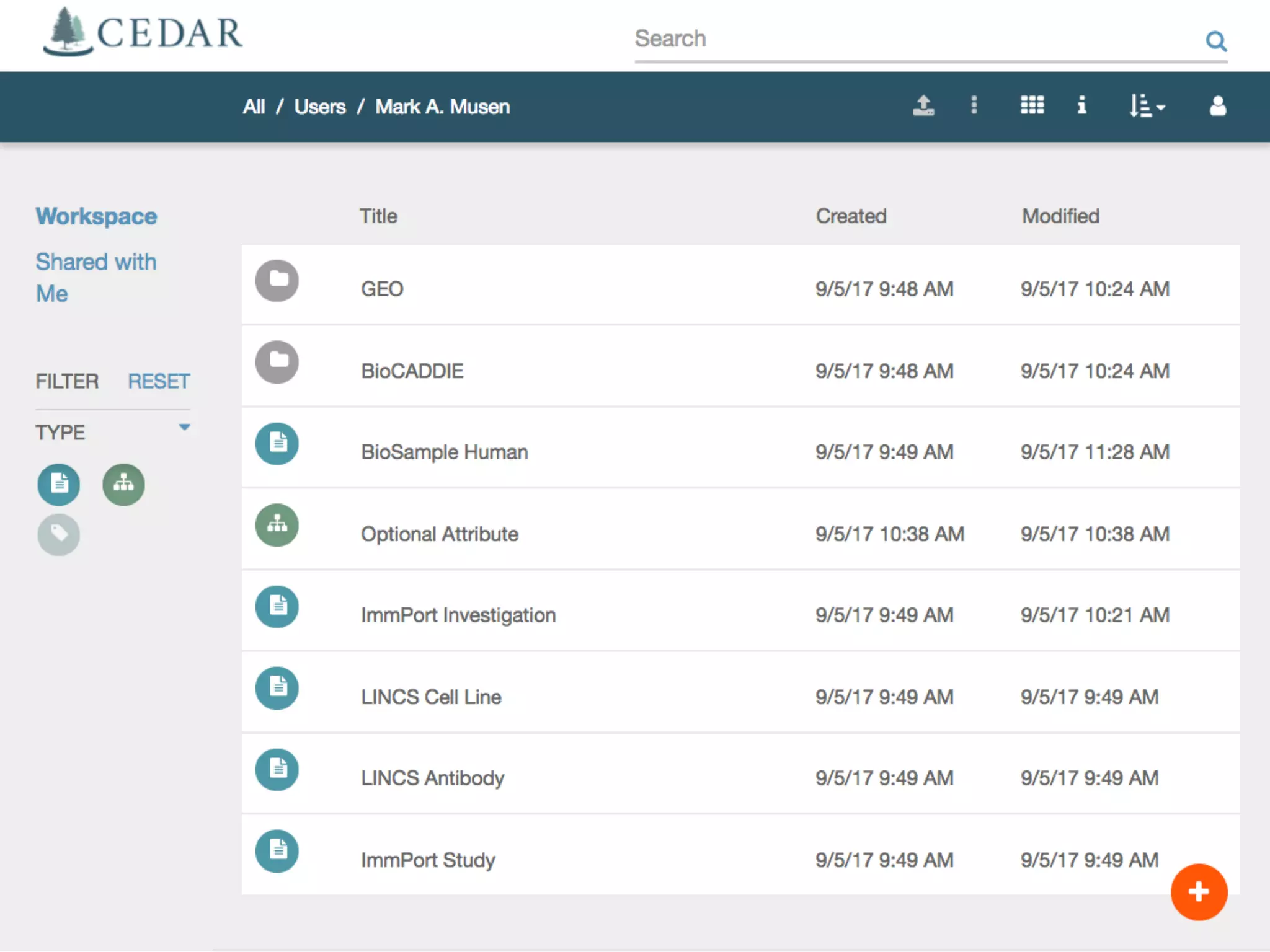Collapse the TYPE filter section arrow
This screenshot has height=952, width=1270.
[184, 428]
